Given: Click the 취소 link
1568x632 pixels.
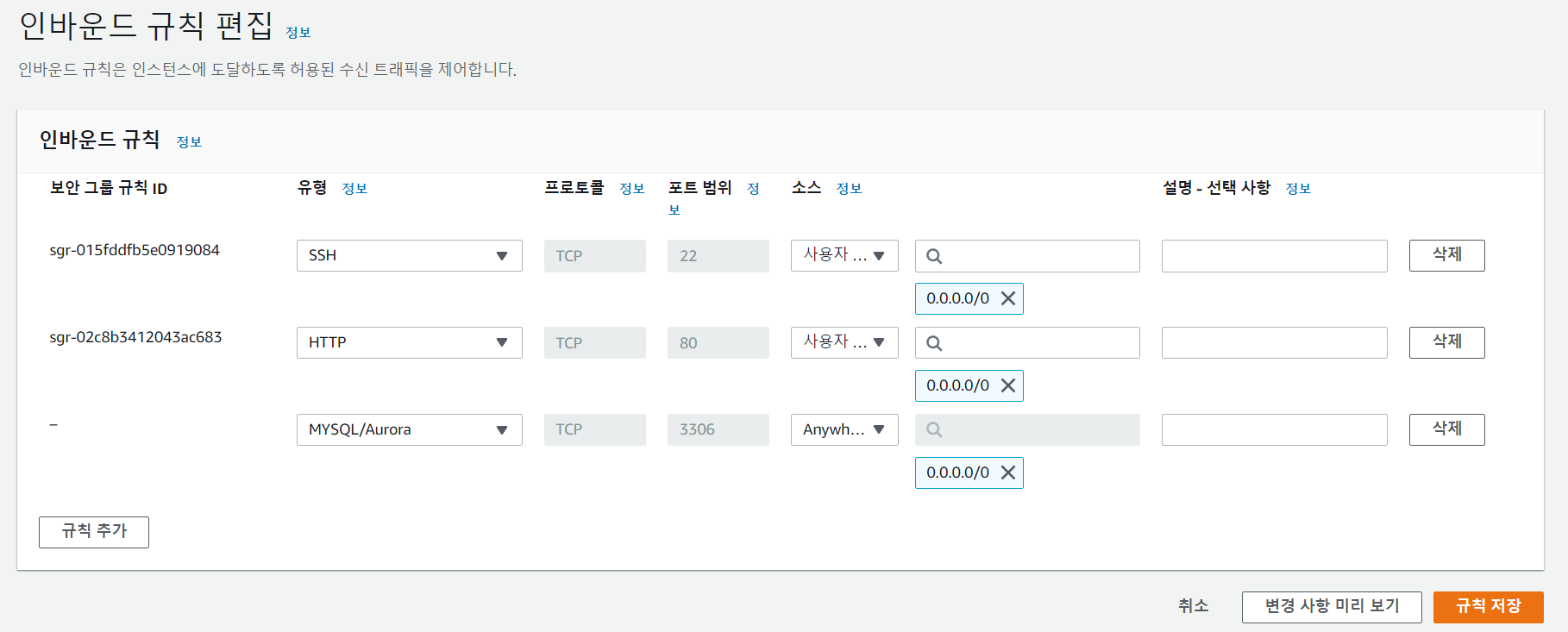Looking at the screenshot, I should point(1193,606).
